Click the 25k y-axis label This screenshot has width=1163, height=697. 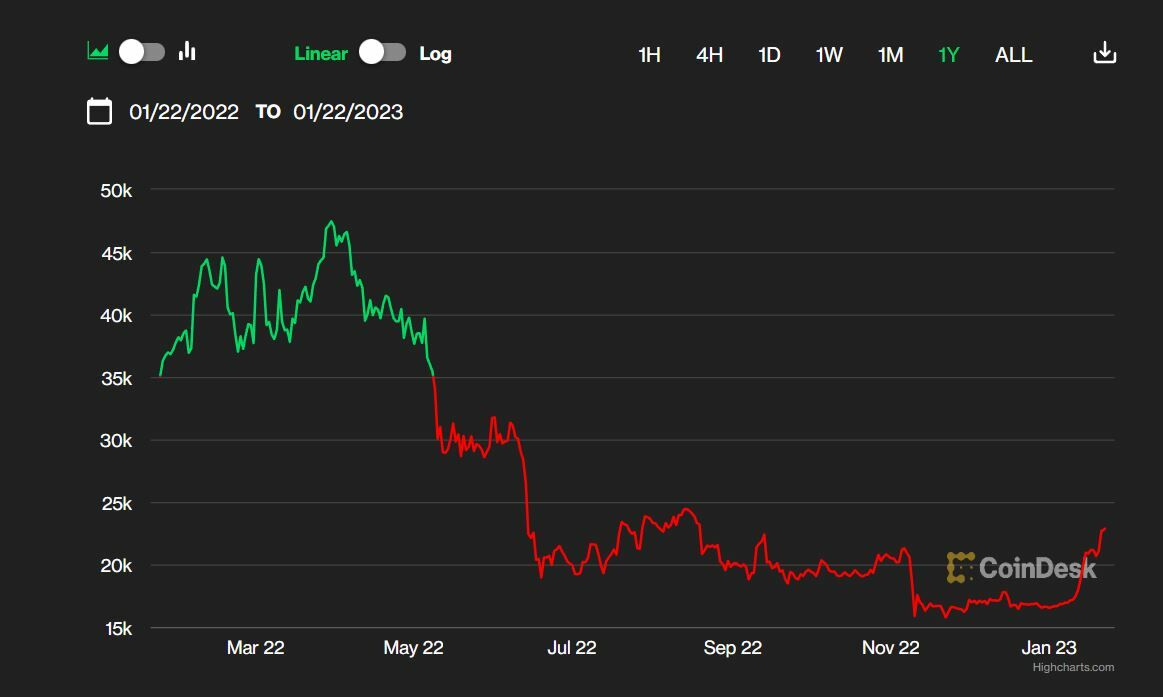[116, 504]
